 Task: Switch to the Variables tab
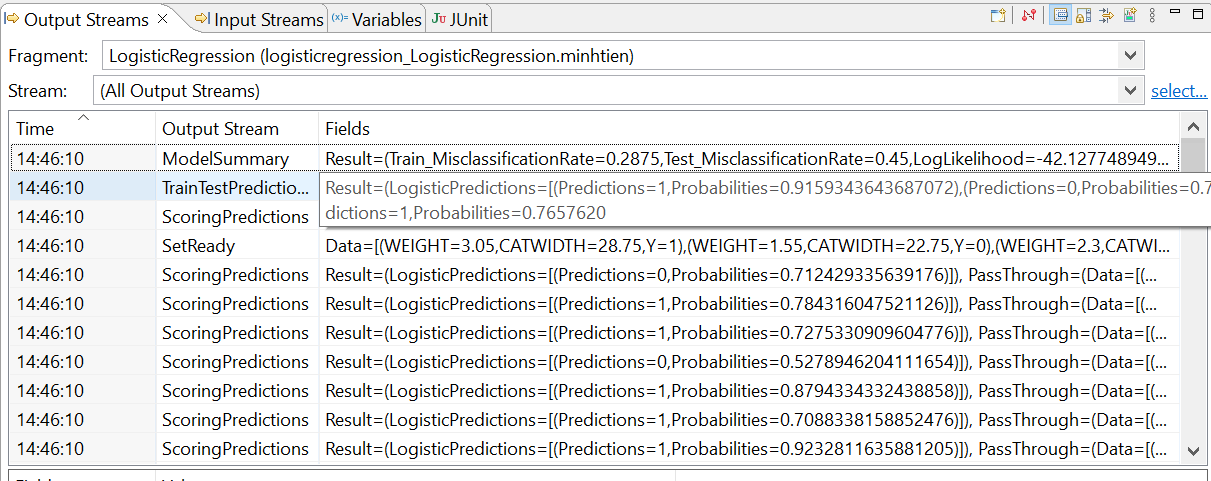tap(376, 19)
